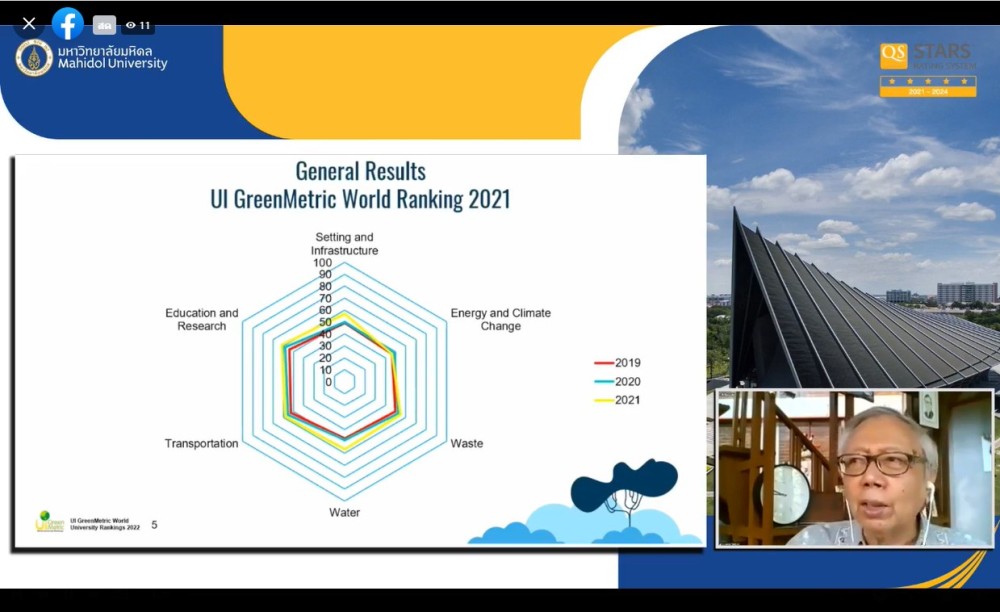Click the red 2019 legend line
This screenshot has width=1000, height=612.
(x=603, y=363)
